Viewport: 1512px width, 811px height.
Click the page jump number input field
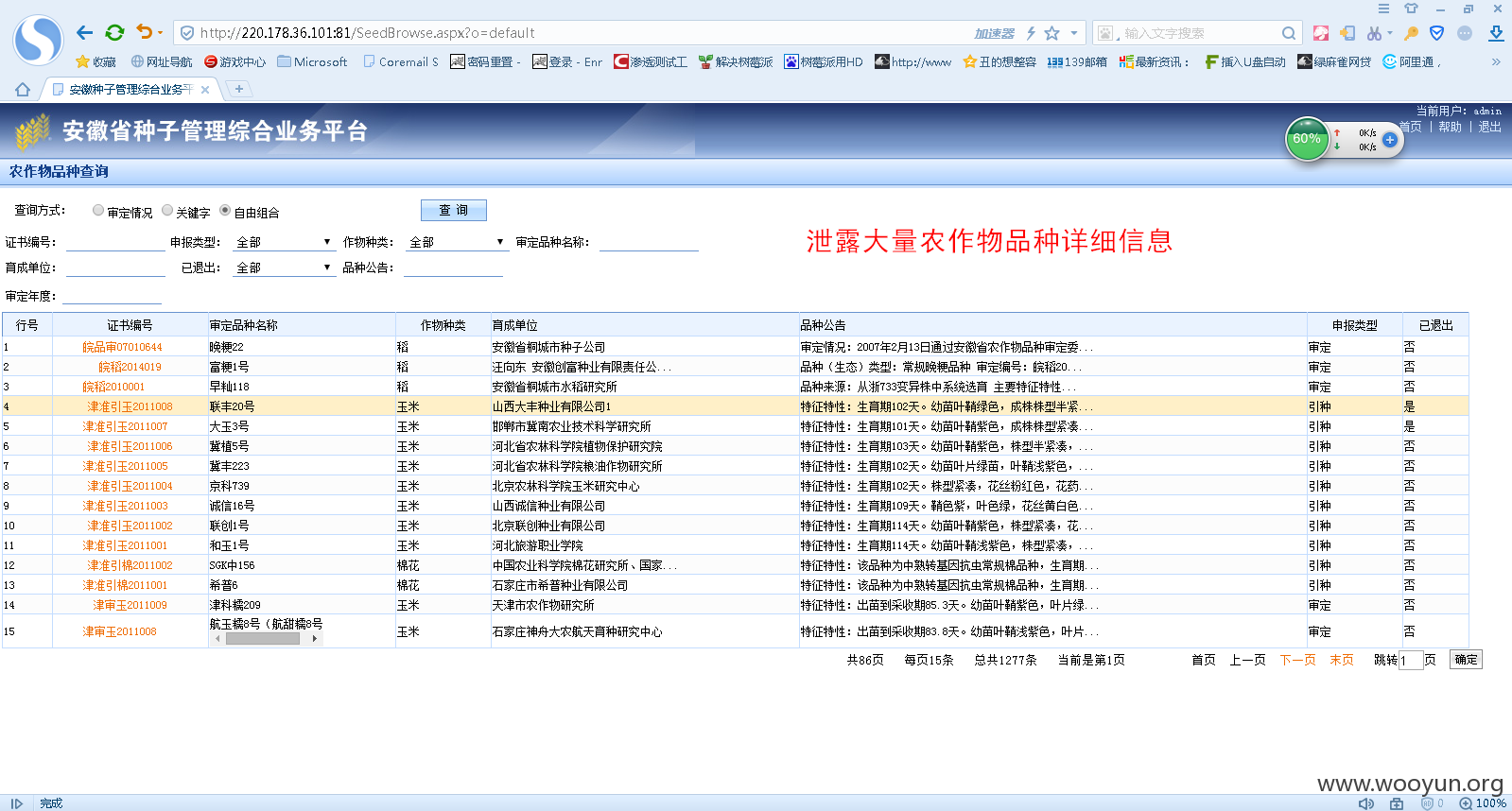1411,660
